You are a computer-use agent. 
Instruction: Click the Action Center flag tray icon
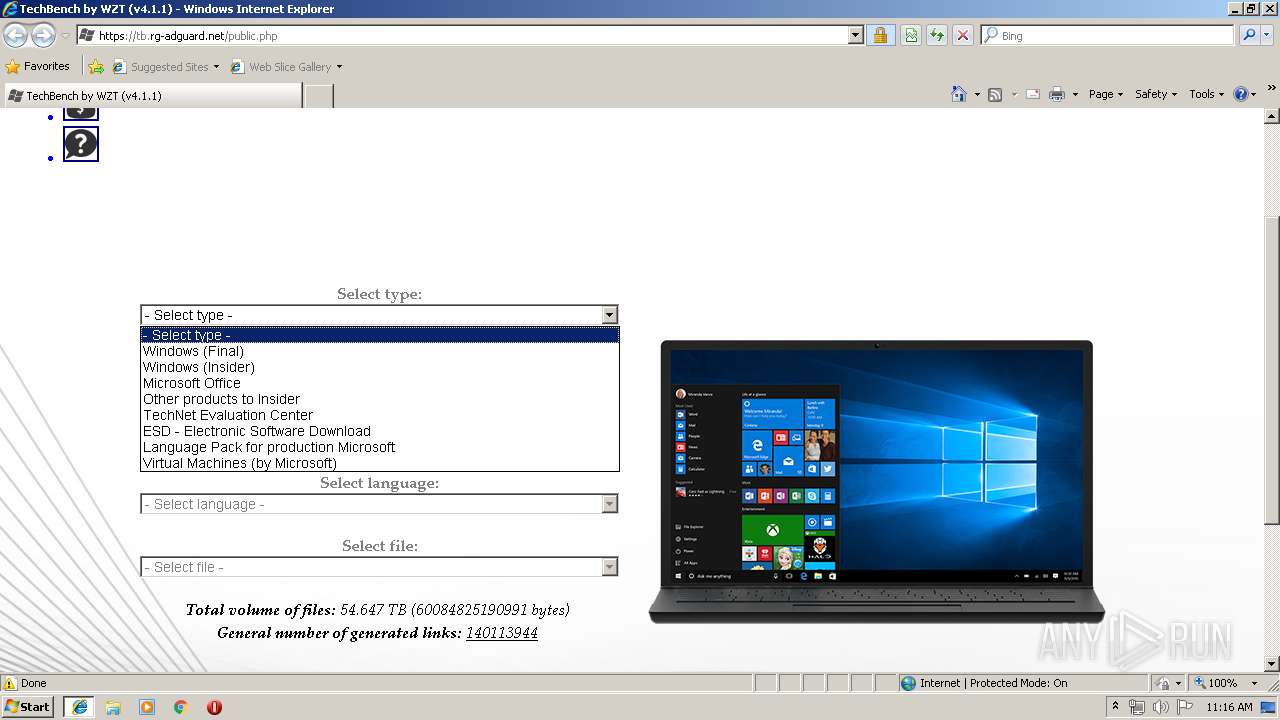pos(1185,707)
